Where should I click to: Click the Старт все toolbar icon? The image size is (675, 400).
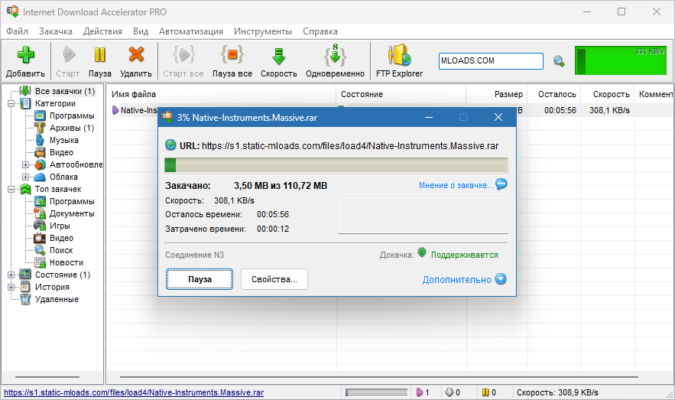click(x=184, y=55)
